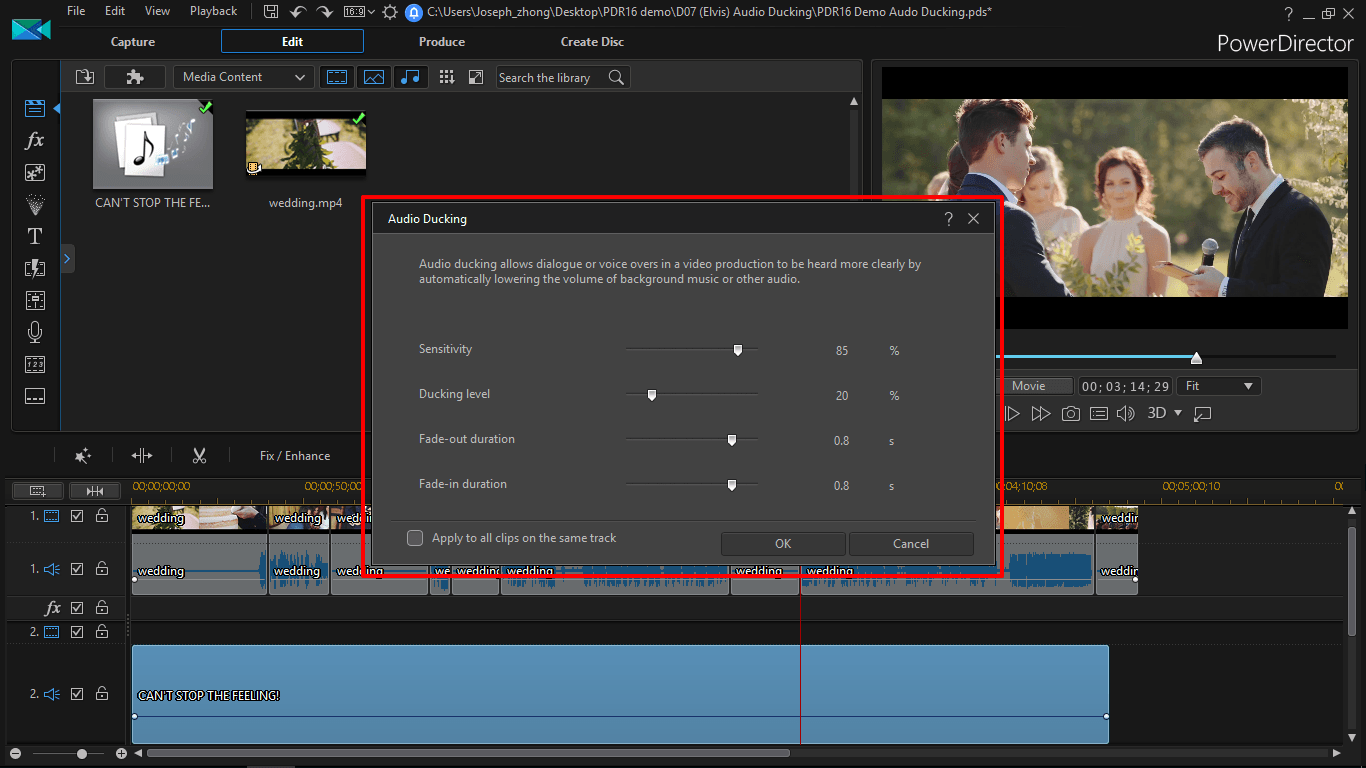Enable Apply to all clips checkbox
This screenshot has height=768, width=1366.
click(415, 538)
